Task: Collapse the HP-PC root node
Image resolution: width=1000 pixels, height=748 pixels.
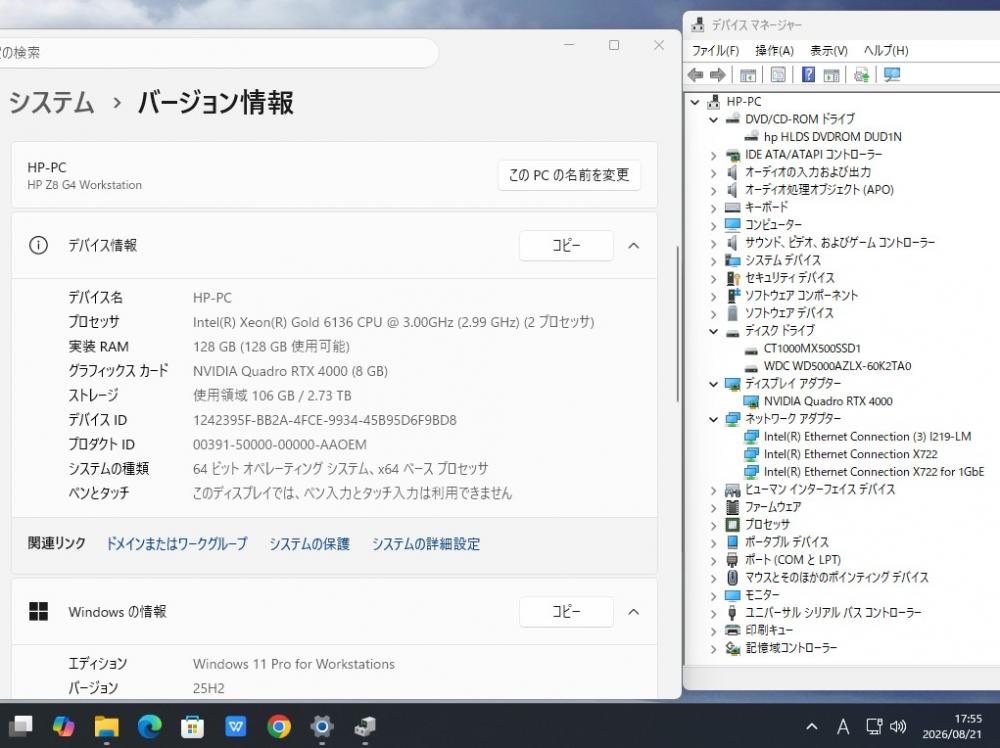Action: 695,102
